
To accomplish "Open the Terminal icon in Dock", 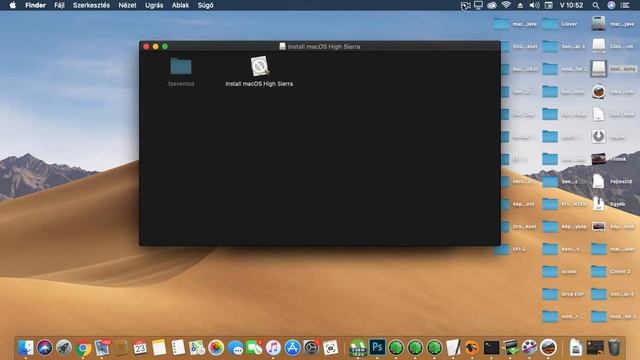I will coord(491,347).
